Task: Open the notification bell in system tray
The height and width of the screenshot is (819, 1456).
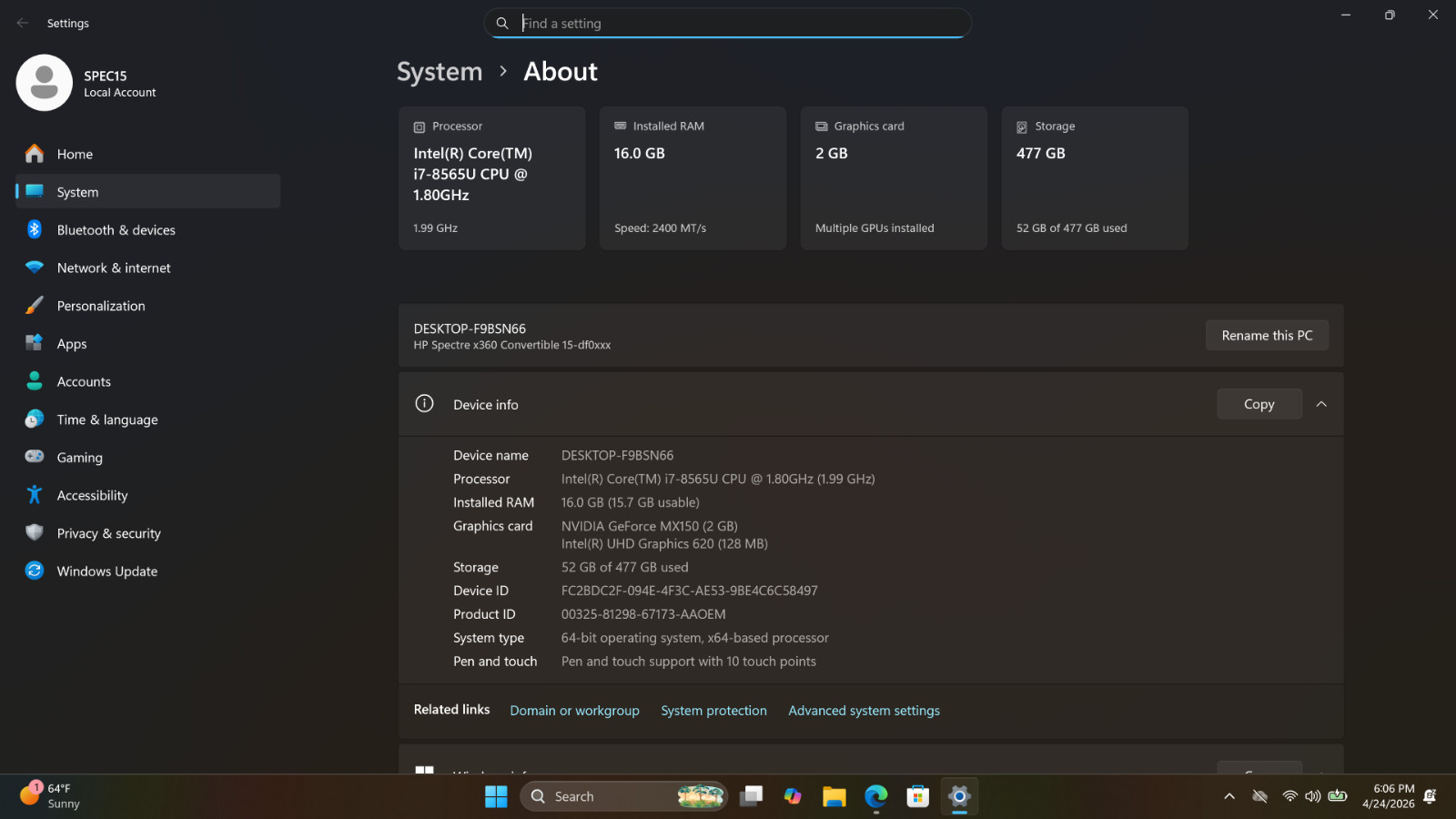Action: tap(1430, 796)
